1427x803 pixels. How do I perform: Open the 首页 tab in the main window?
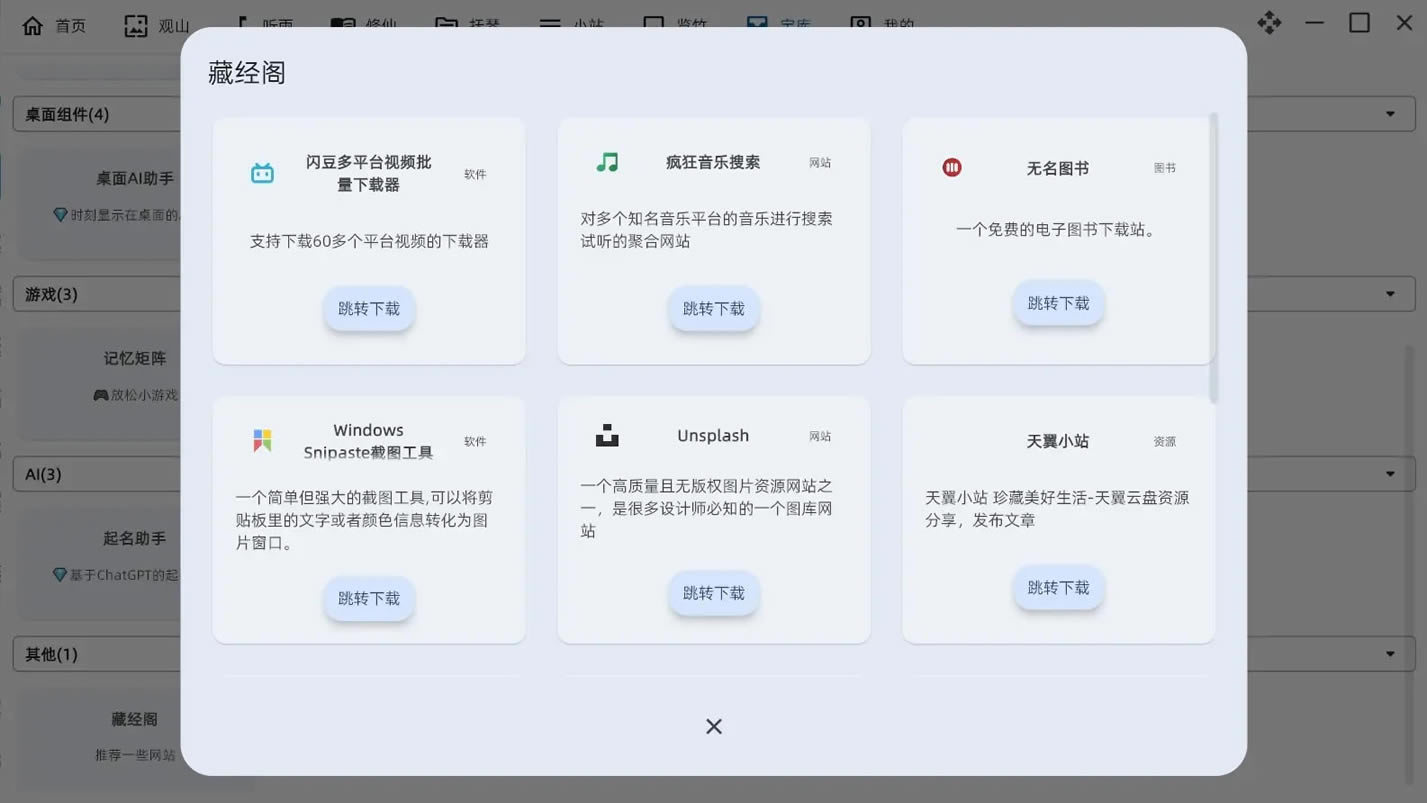[54, 26]
